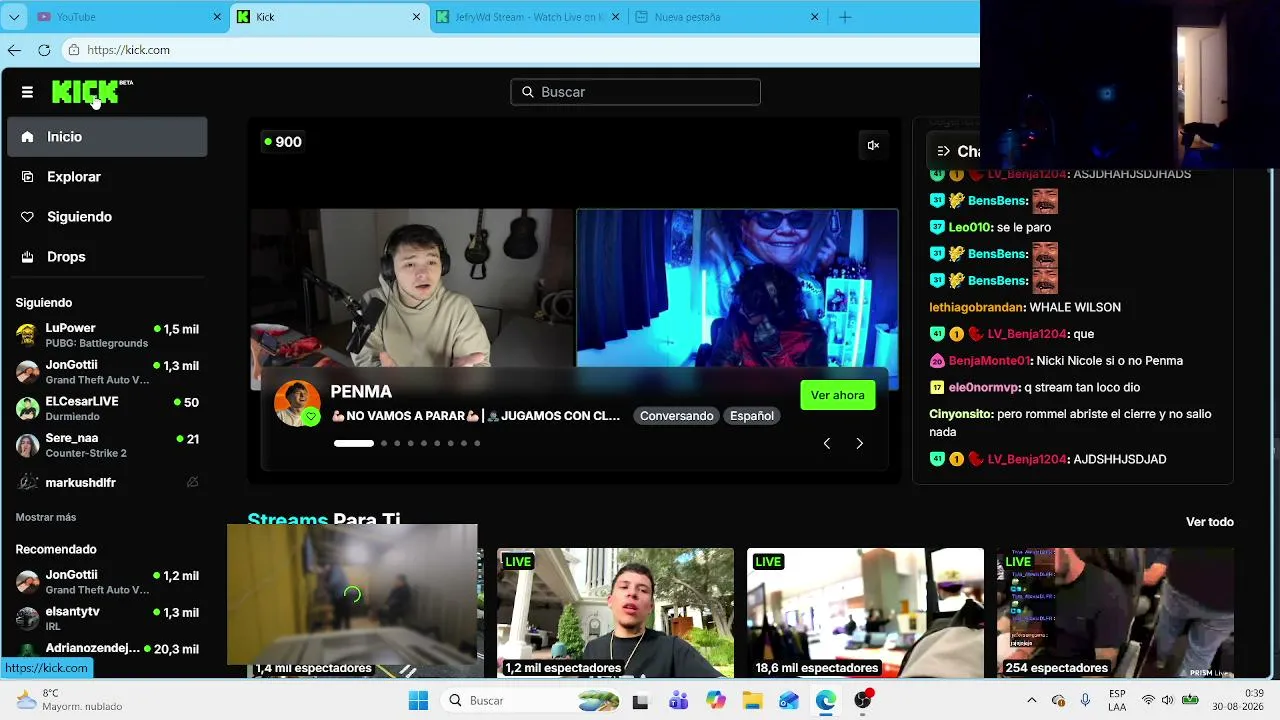Viewport: 1280px width, 720px height.
Task: Show hidden system tray icons
Action: pos(1032,701)
